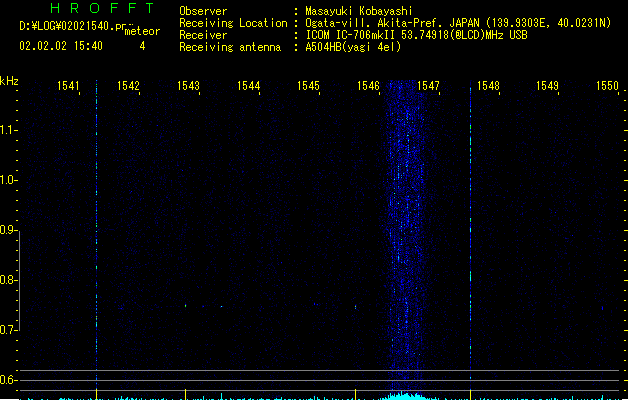Click the 0.6 kHz frequency label

coord(8,380)
